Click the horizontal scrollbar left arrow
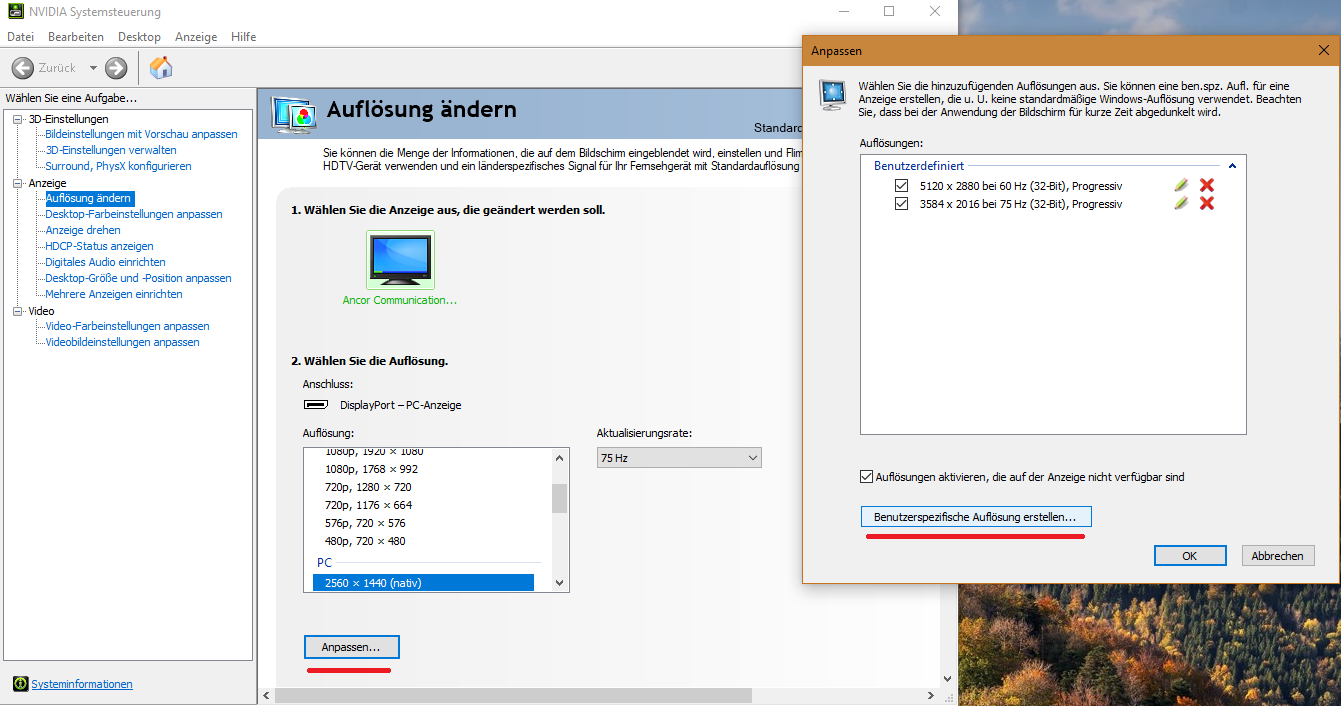The image size is (1341, 706). pos(266,695)
